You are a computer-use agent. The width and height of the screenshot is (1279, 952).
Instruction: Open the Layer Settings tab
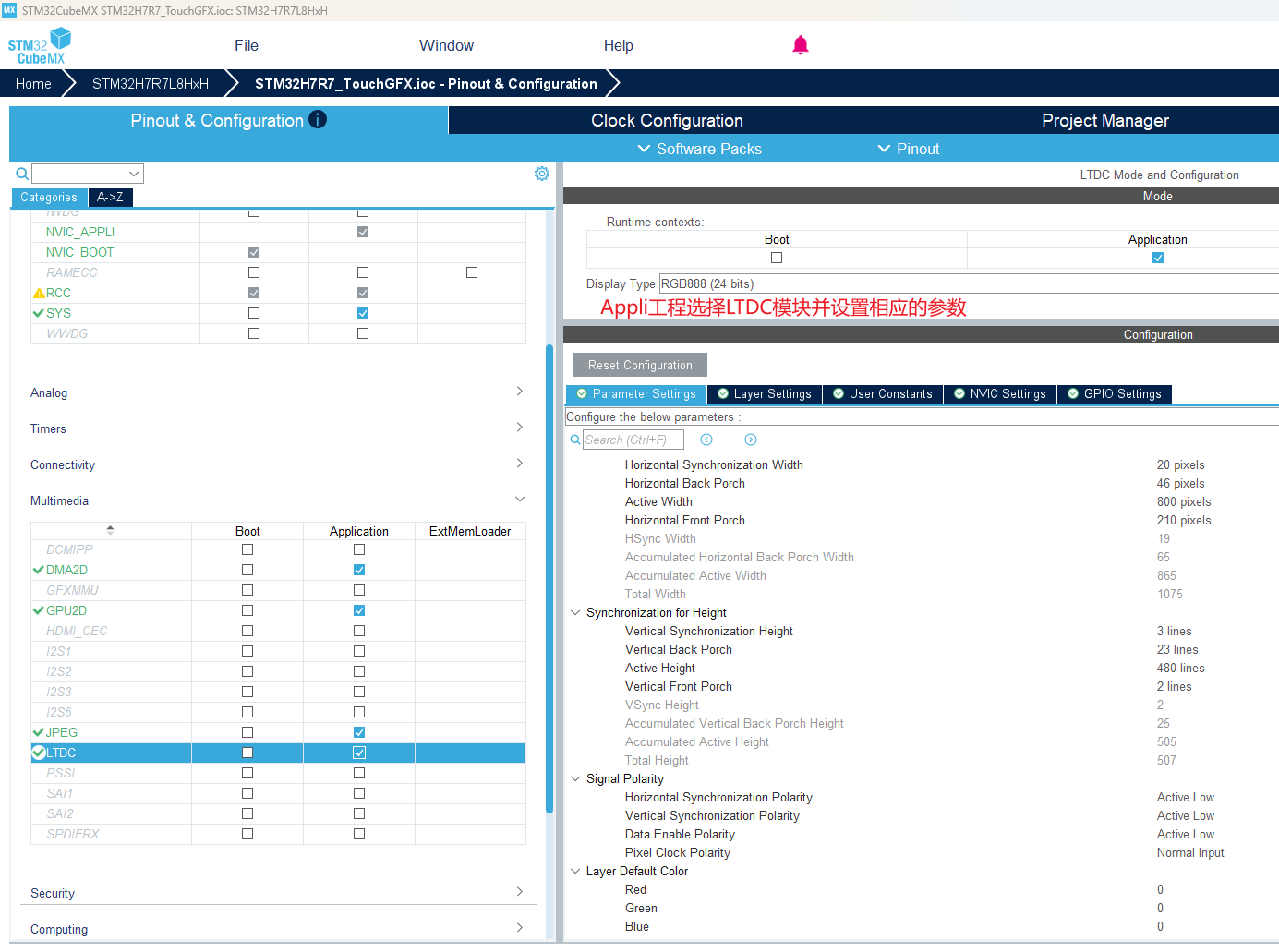point(765,393)
